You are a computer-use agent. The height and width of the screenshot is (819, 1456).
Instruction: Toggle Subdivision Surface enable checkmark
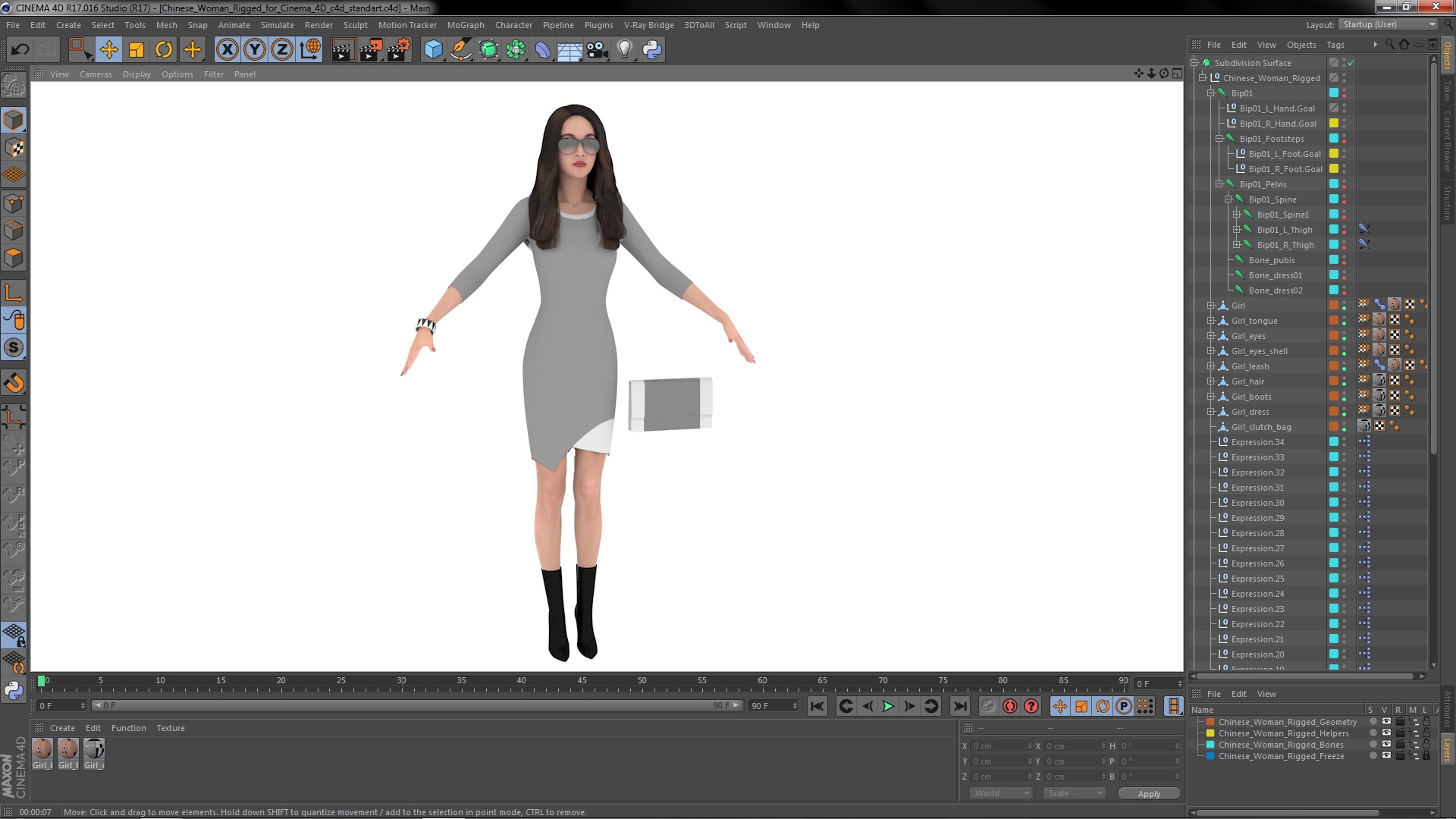click(x=1351, y=63)
